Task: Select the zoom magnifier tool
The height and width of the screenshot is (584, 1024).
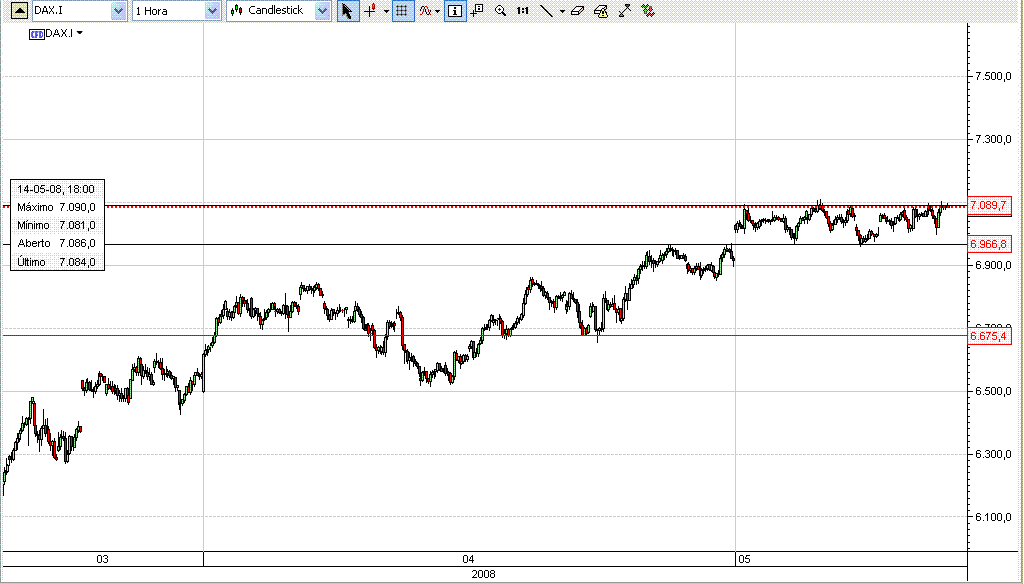Action: coord(500,10)
